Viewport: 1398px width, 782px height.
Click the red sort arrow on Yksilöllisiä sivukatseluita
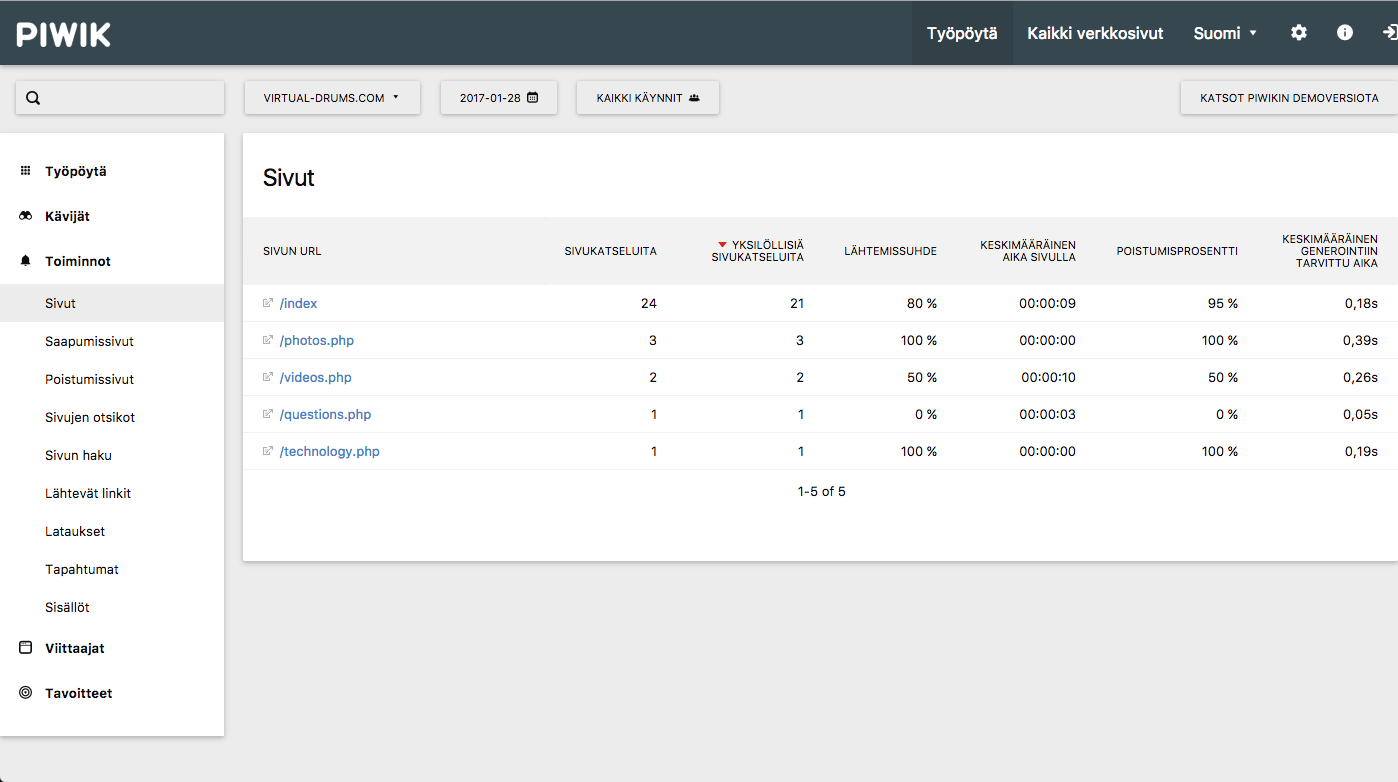[x=722, y=245]
